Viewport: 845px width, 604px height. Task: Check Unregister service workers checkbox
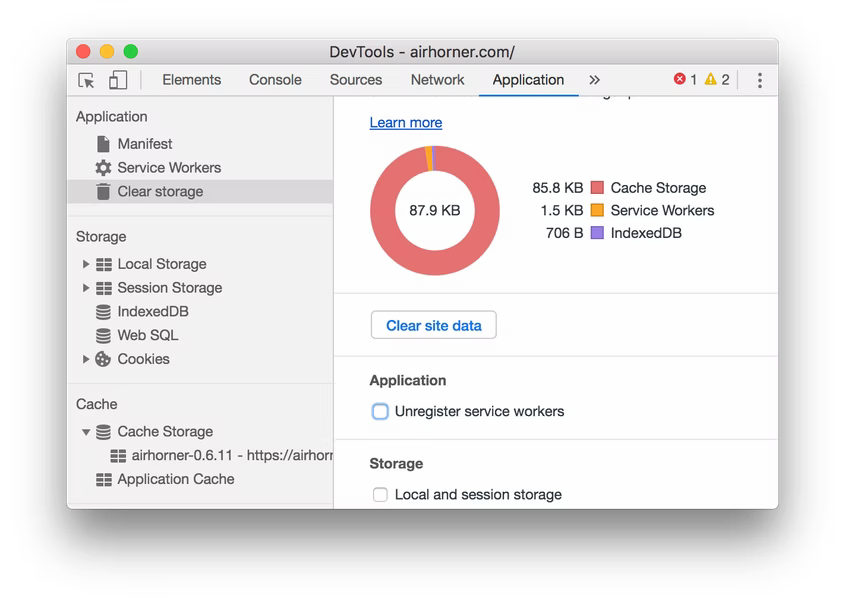click(x=380, y=411)
